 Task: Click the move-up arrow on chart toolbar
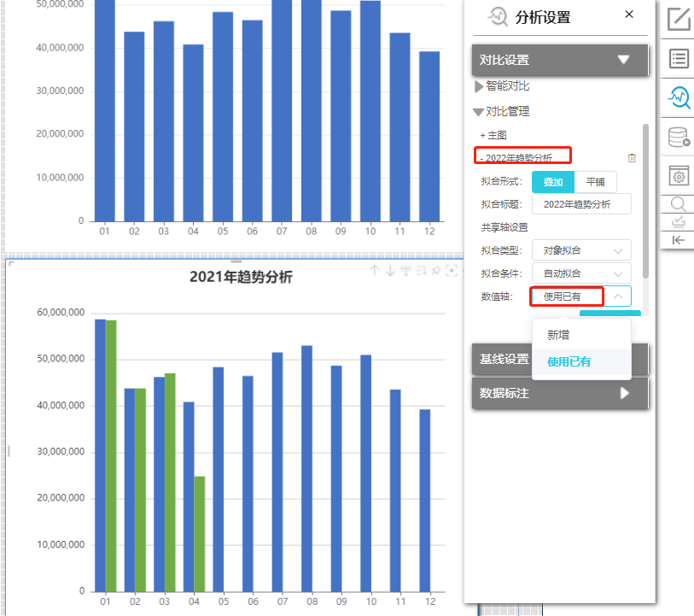tap(375, 271)
